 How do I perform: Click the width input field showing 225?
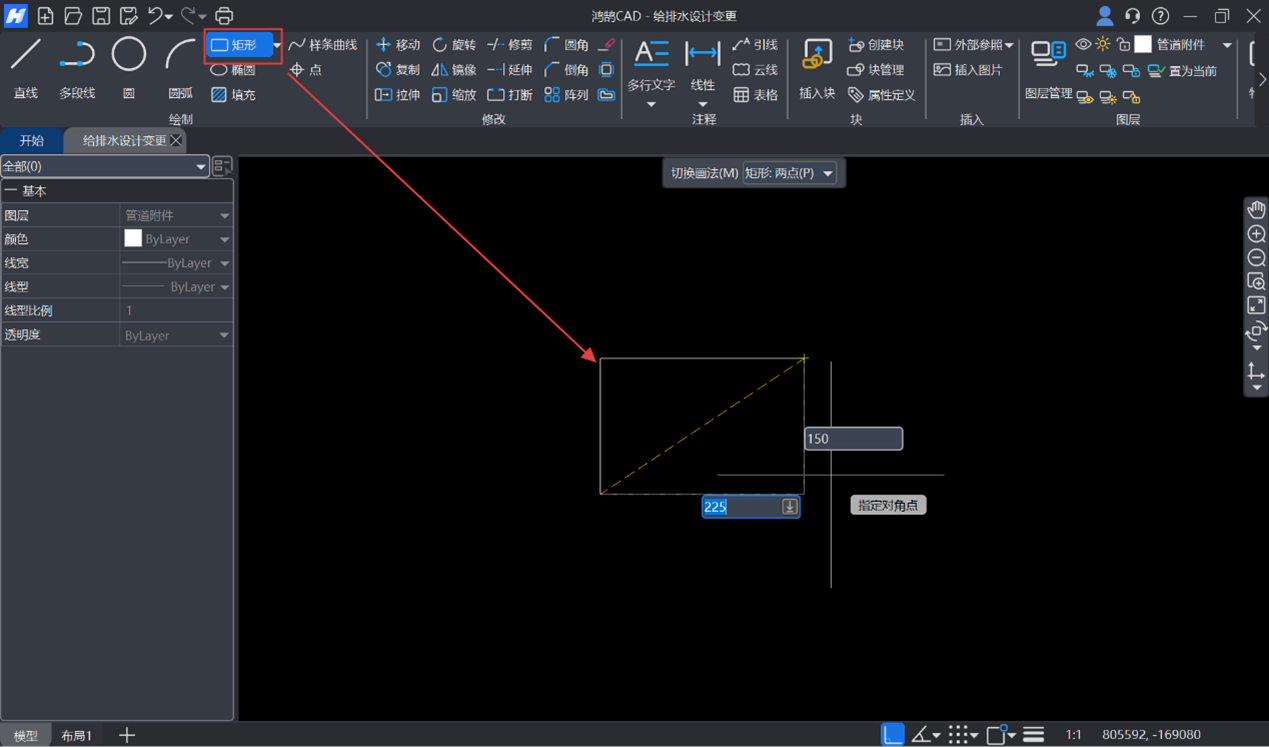(x=741, y=507)
